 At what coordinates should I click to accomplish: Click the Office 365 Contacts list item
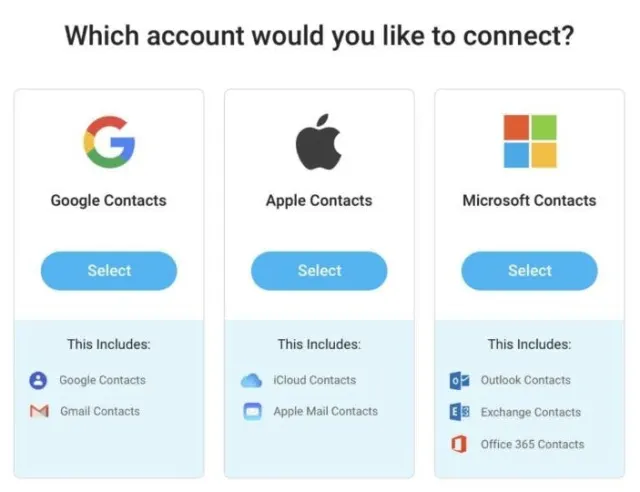(532, 444)
